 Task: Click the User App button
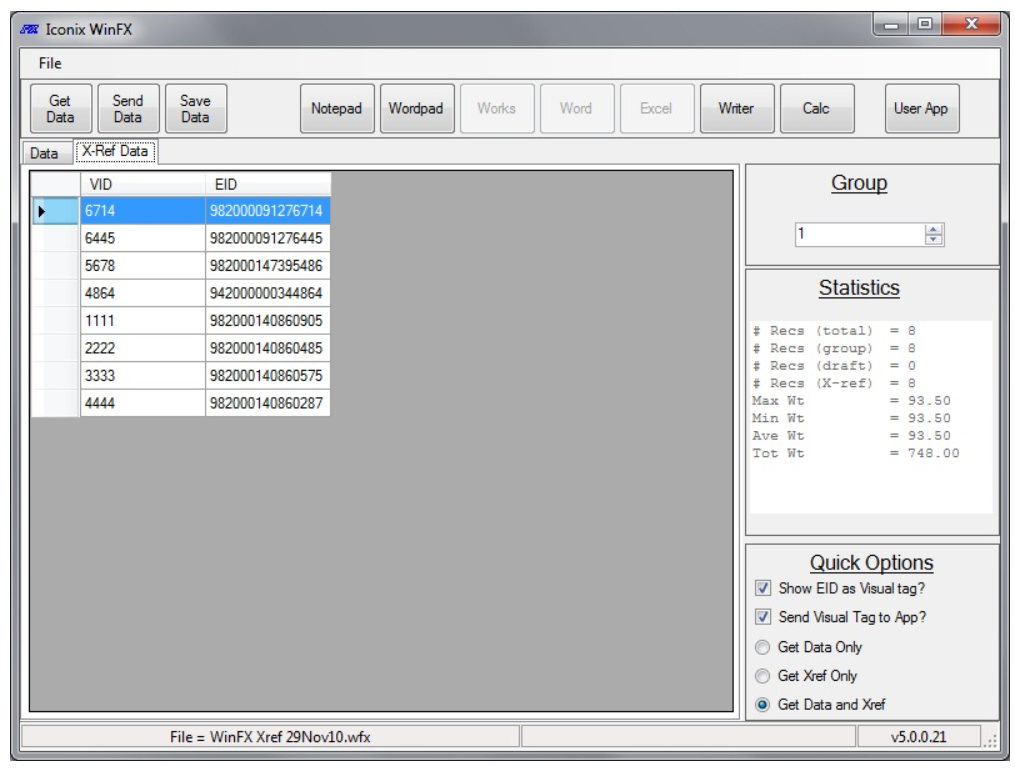(921, 109)
